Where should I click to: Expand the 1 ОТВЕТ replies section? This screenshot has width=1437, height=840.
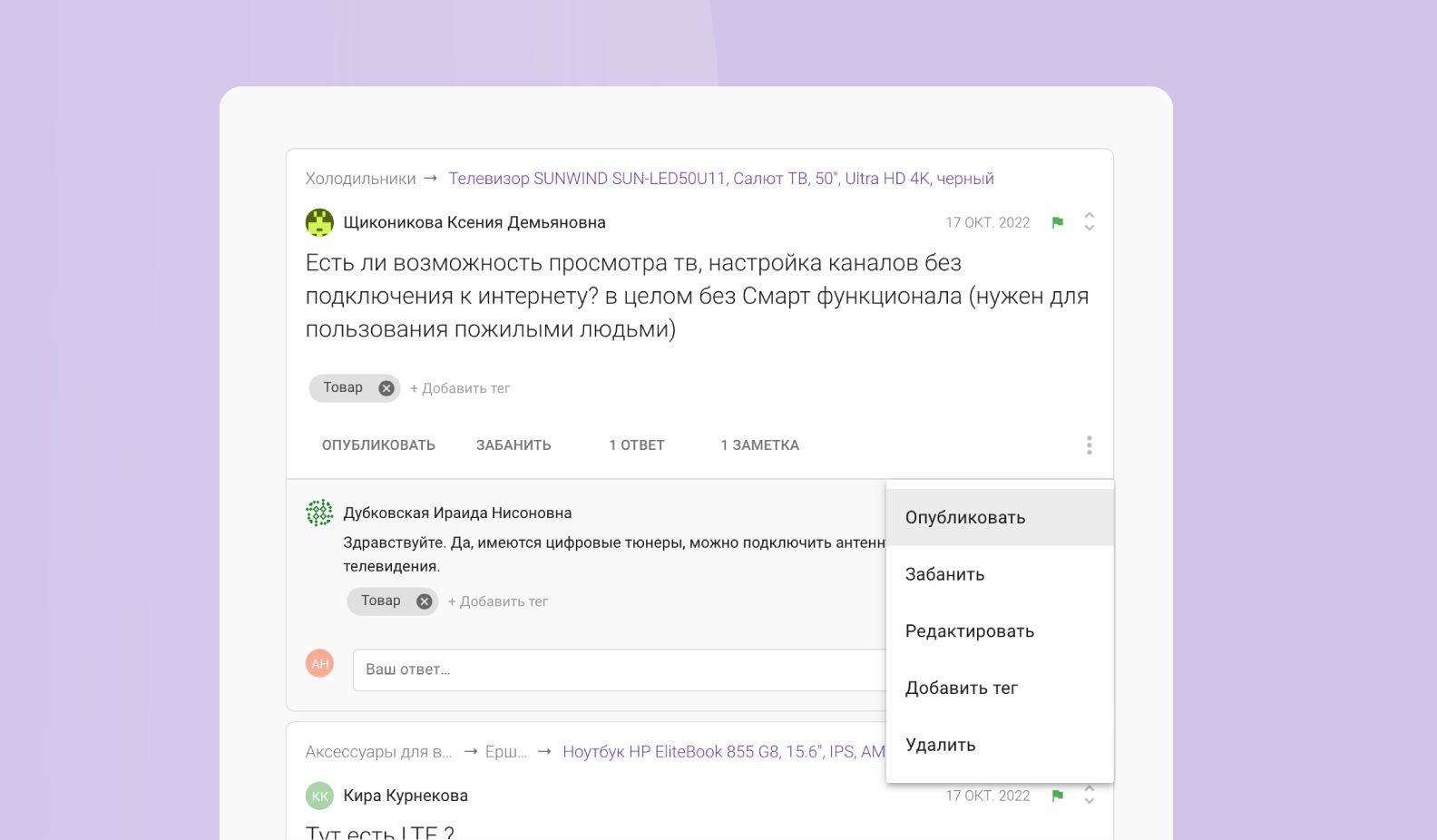pyautogui.click(x=636, y=445)
